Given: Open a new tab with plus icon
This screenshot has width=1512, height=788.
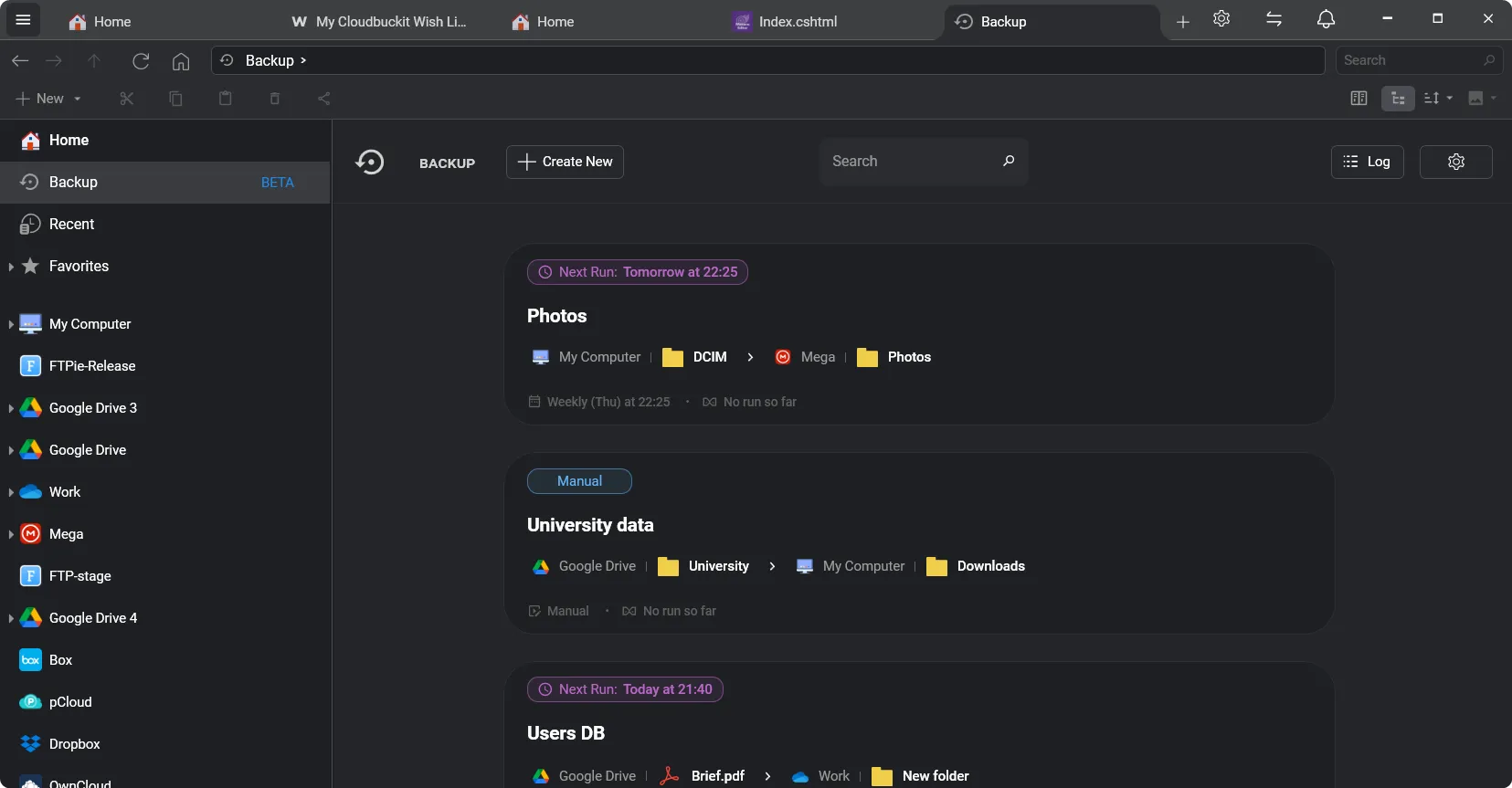Looking at the screenshot, I should [1182, 21].
